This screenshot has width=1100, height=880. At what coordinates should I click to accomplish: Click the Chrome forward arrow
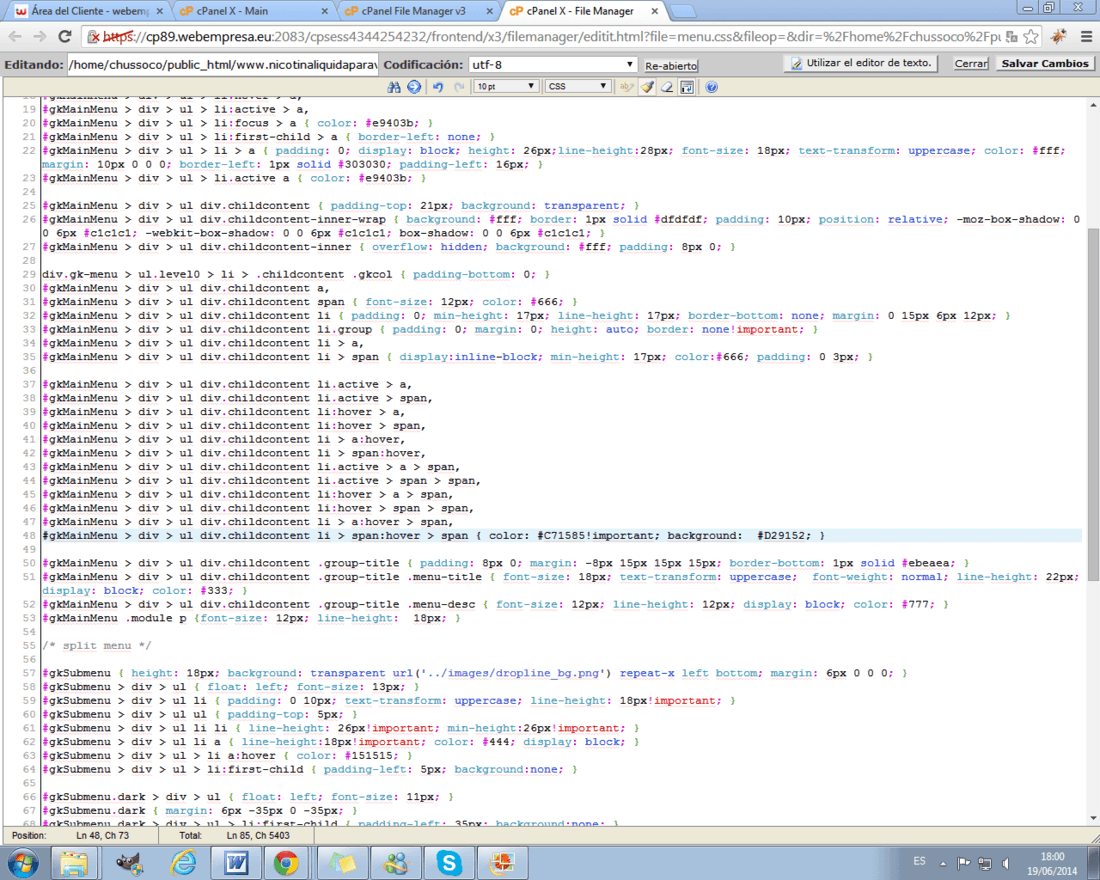click(40, 36)
